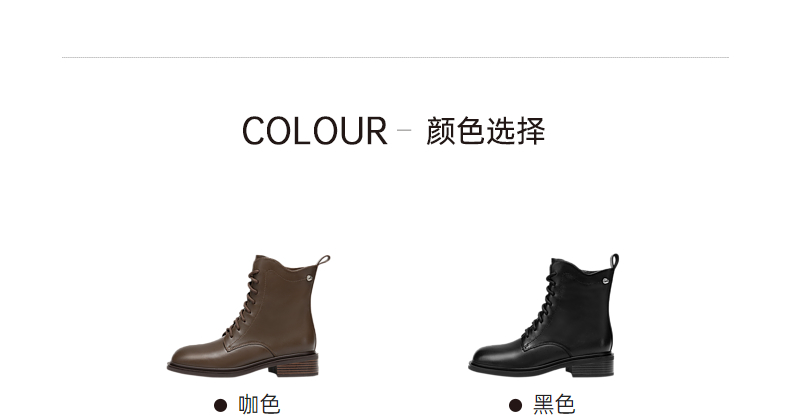Click the dash between COLOUR and 颜色选择
The width and height of the screenshot is (790, 418).
(x=404, y=130)
